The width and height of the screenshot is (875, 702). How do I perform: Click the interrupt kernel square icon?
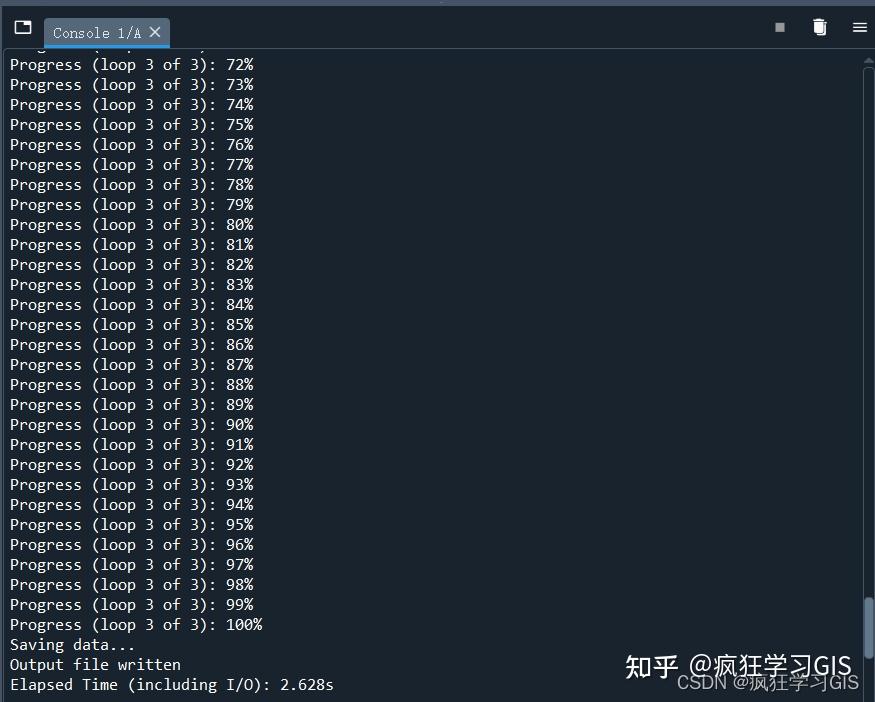point(779,27)
